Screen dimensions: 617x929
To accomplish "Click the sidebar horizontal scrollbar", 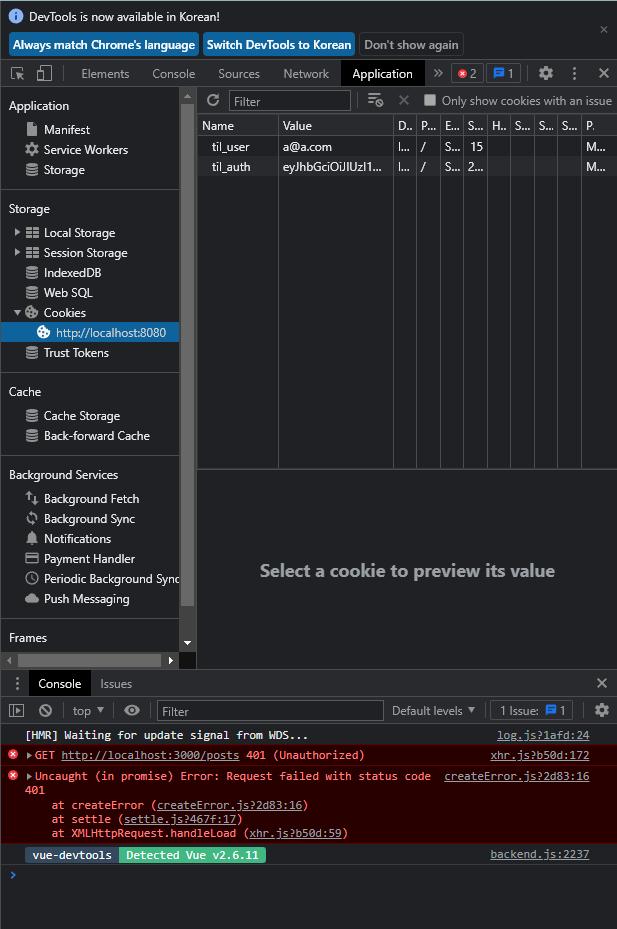I will pos(89,660).
